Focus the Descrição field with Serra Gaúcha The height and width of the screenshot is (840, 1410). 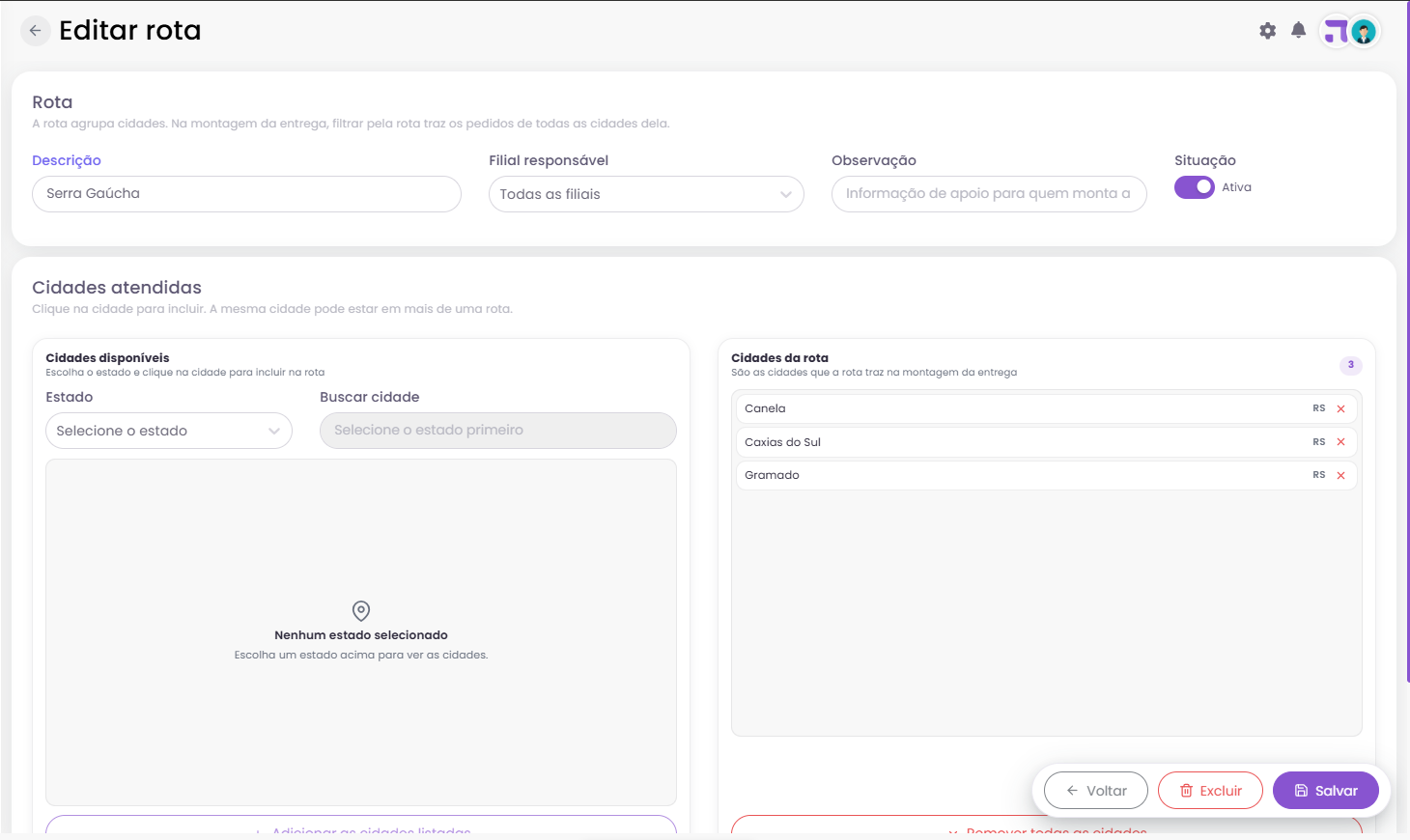246,194
